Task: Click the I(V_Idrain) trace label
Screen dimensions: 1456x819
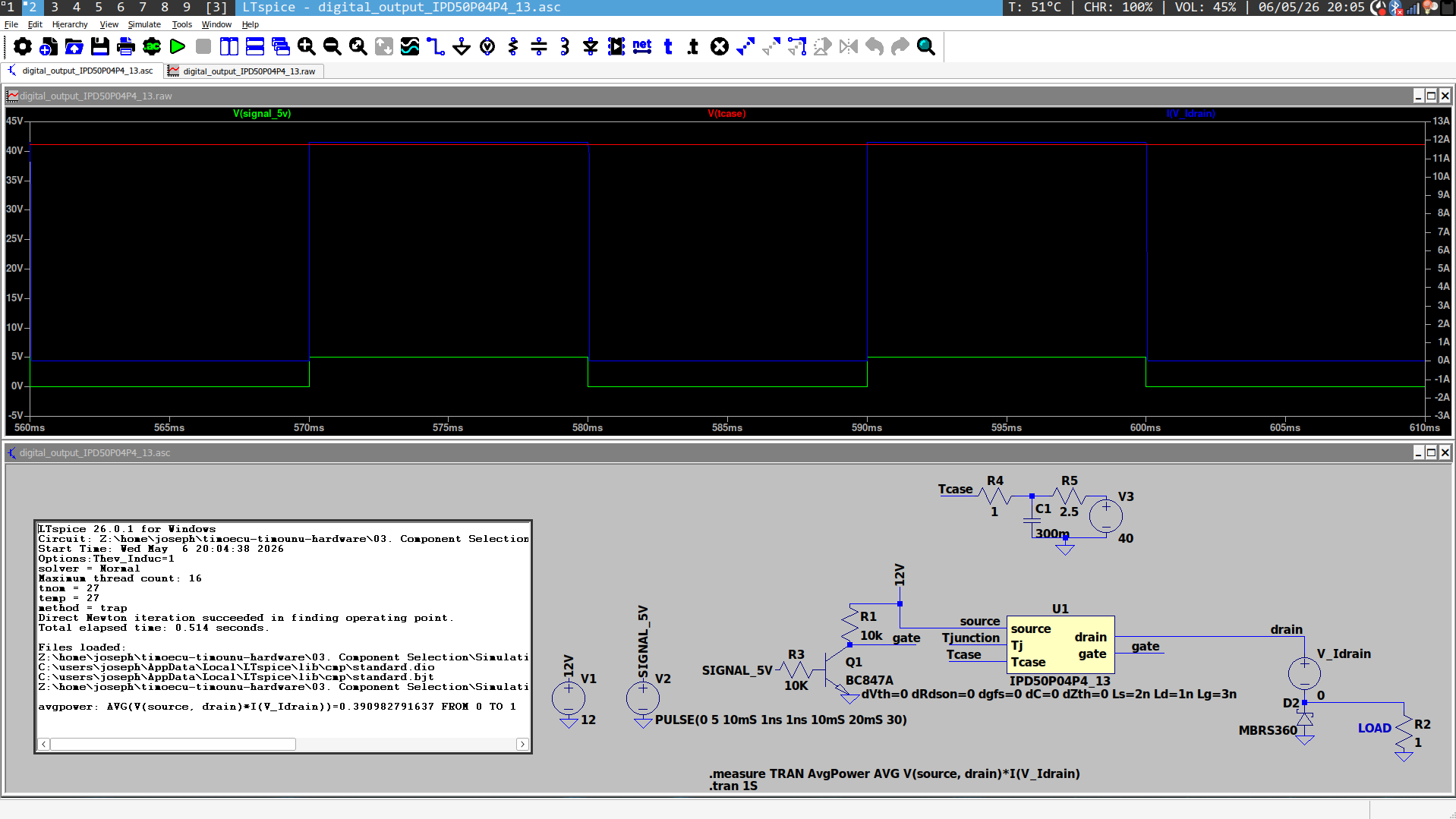Action: pos(1191,114)
